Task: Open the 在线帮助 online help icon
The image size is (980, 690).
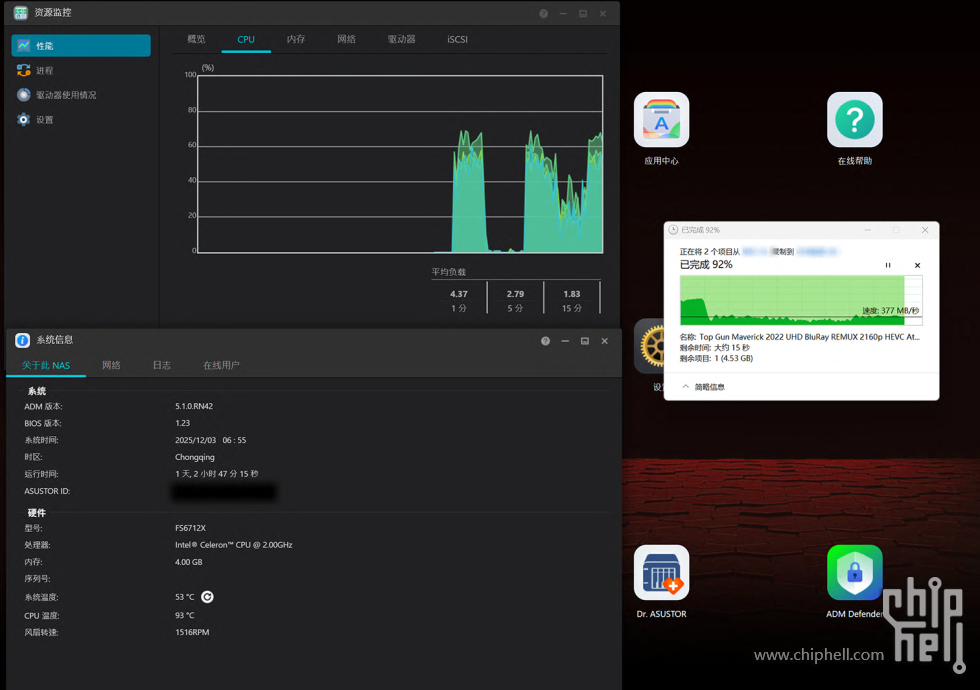Action: click(x=854, y=120)
